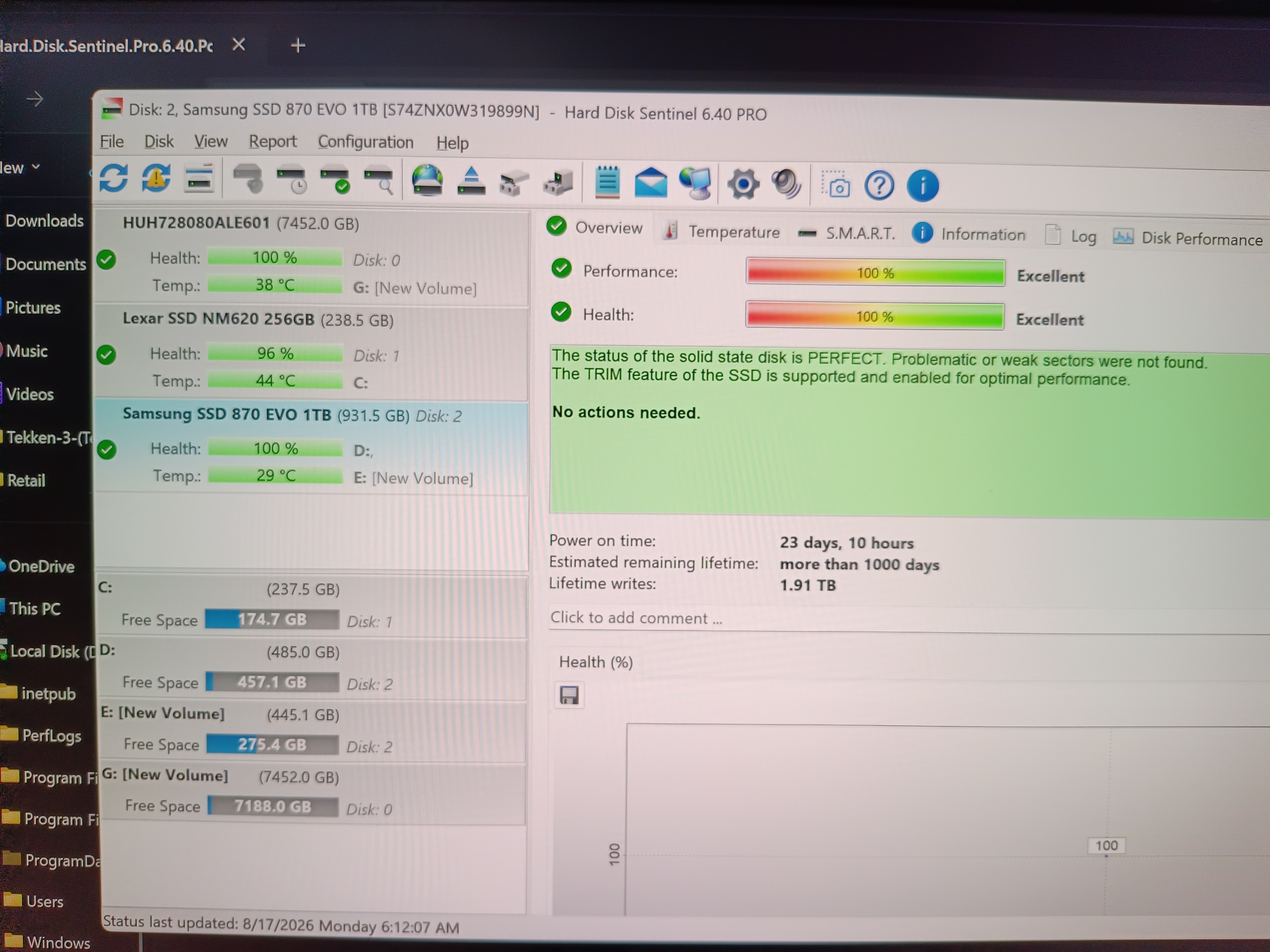This screenshot has width=1270, height=952.
Task: Switch to the Disk Performance tab
Action: click(x=1188, y=238)
